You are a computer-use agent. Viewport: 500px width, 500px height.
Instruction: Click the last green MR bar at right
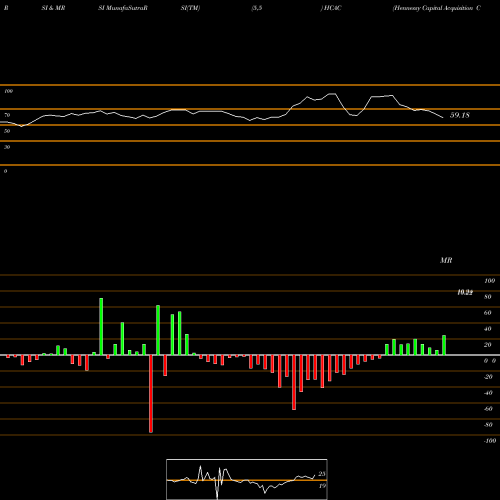[x=444, y=345]
